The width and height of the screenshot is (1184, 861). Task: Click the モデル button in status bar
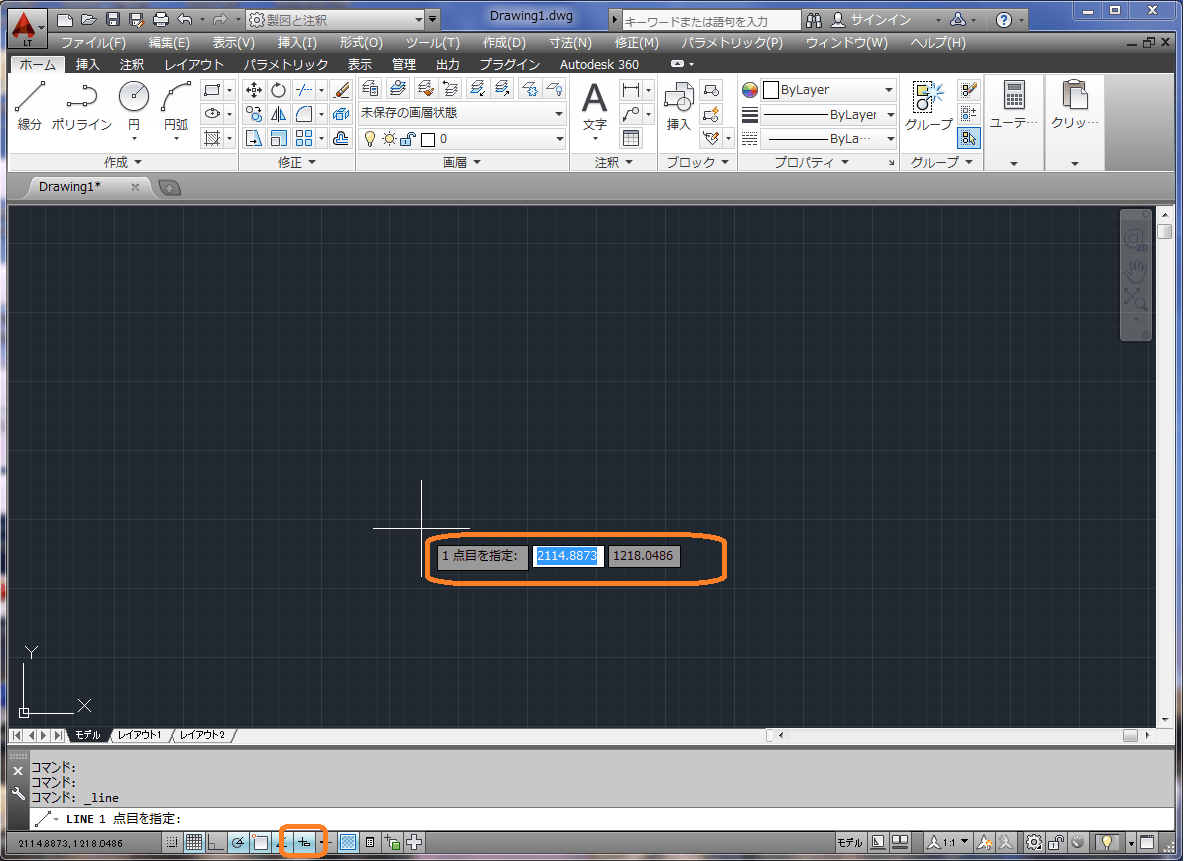(849, 842)
